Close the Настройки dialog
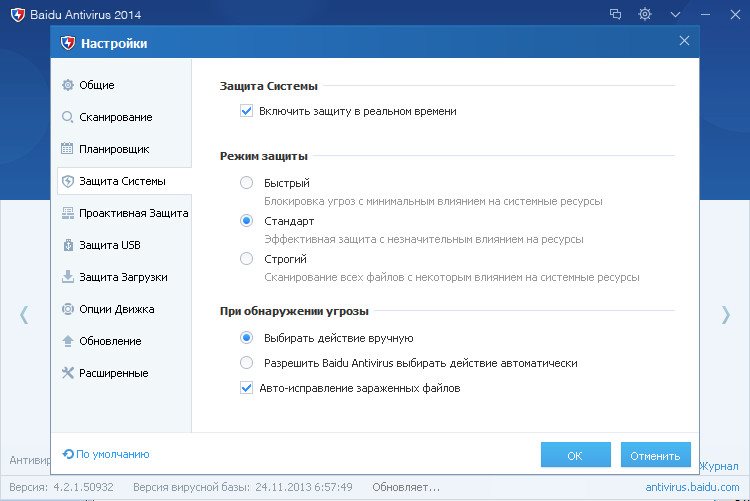The width and height of the screenshot is (750, 501). pos(684,41)
